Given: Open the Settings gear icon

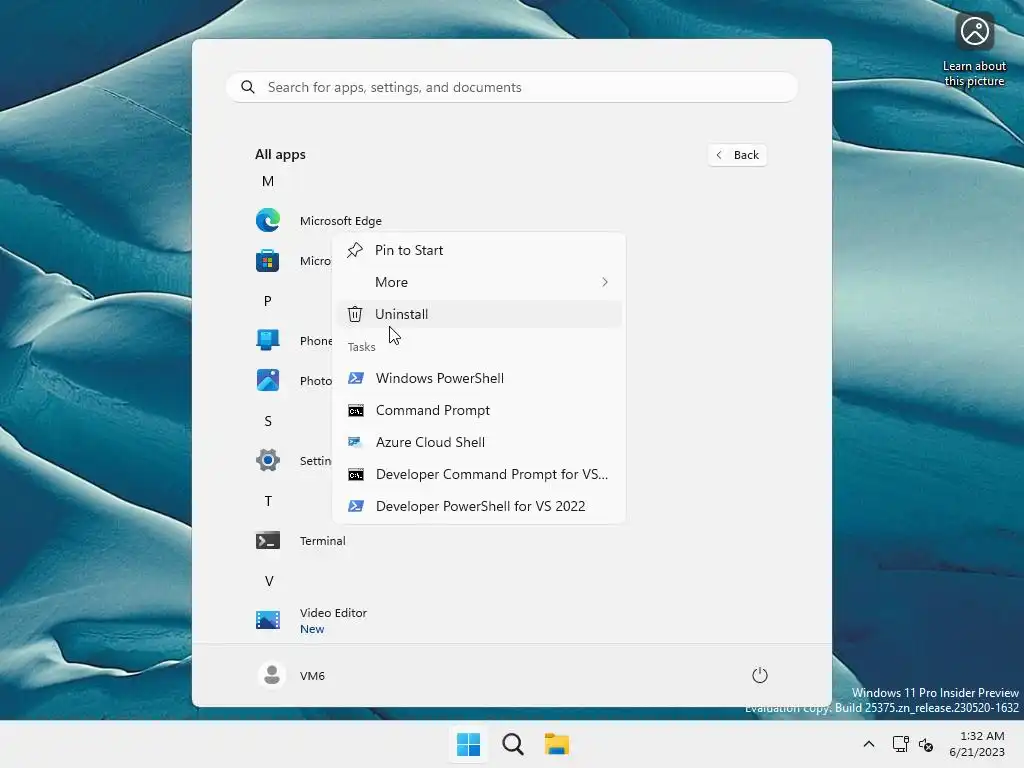Looking at the screenshot, I should pyautogui.click(x=268, y=460).
